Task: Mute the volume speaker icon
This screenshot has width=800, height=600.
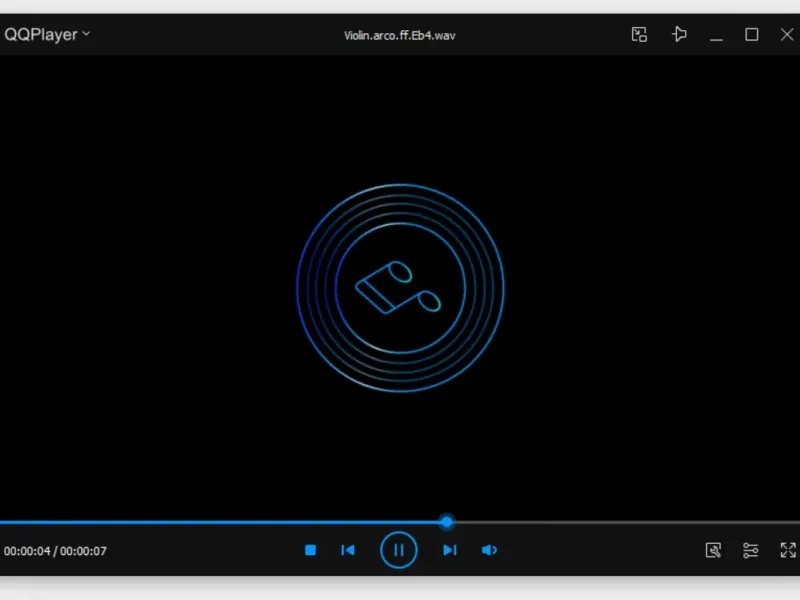Action: point(489,550)
